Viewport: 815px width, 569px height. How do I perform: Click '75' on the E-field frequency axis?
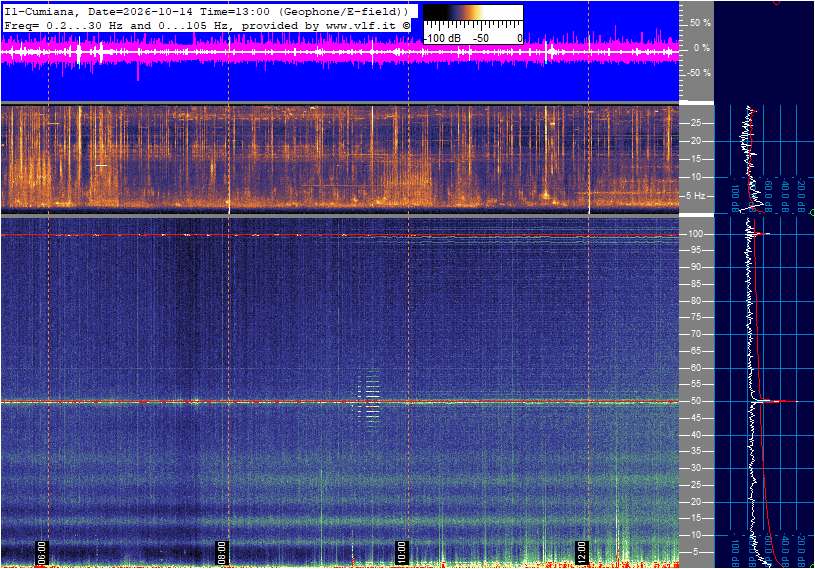pos(695,317)
